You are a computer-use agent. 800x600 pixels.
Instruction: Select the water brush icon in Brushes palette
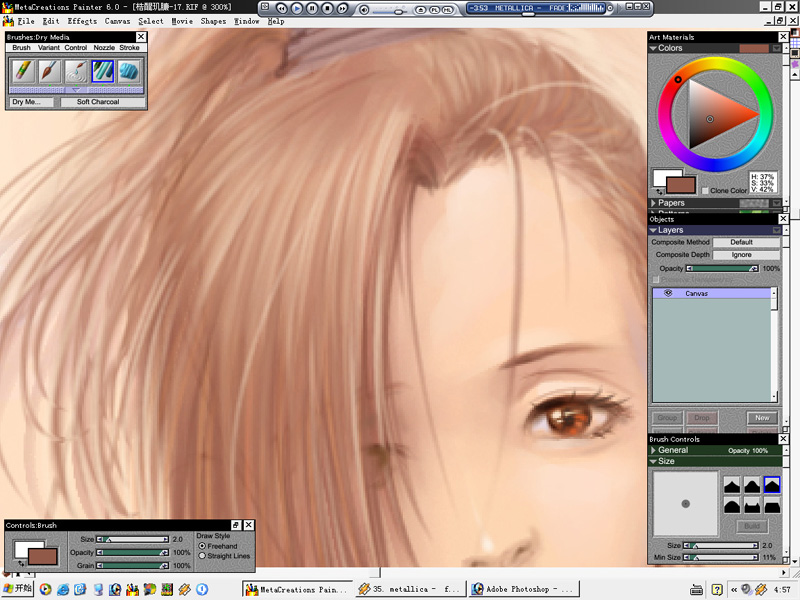[76, 71]
